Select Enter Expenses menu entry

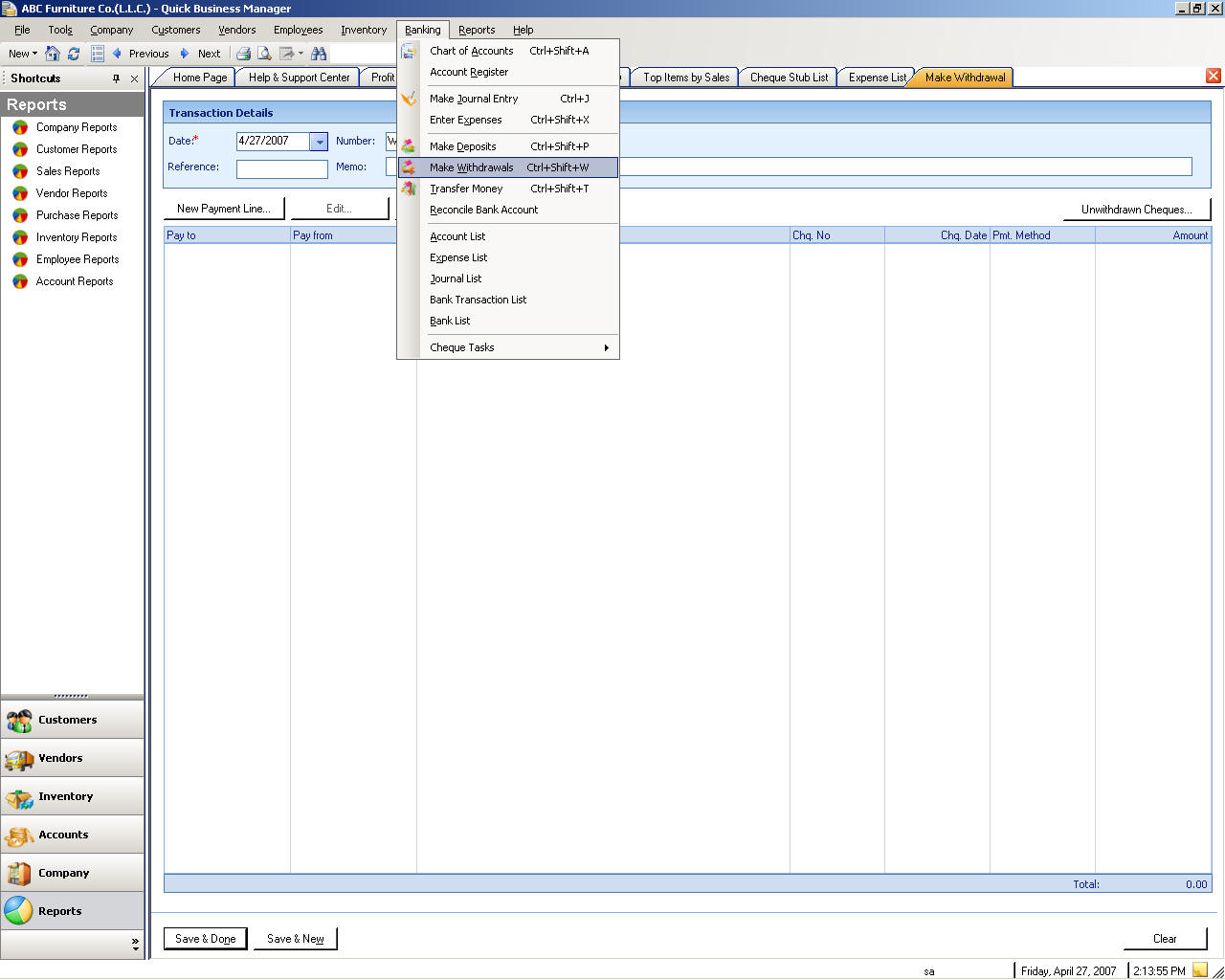508,120
